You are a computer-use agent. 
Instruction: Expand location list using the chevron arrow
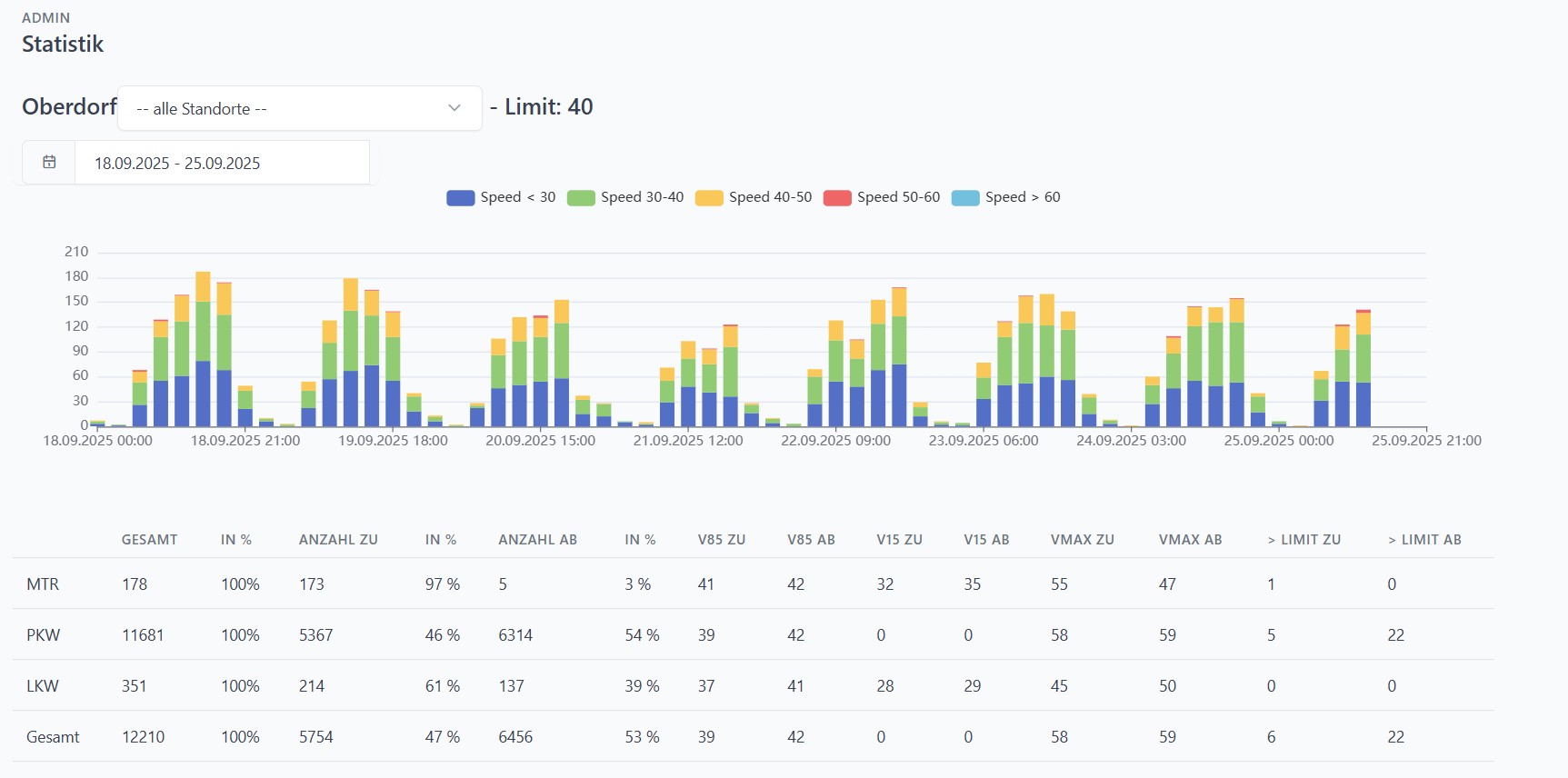pos(454,108)
